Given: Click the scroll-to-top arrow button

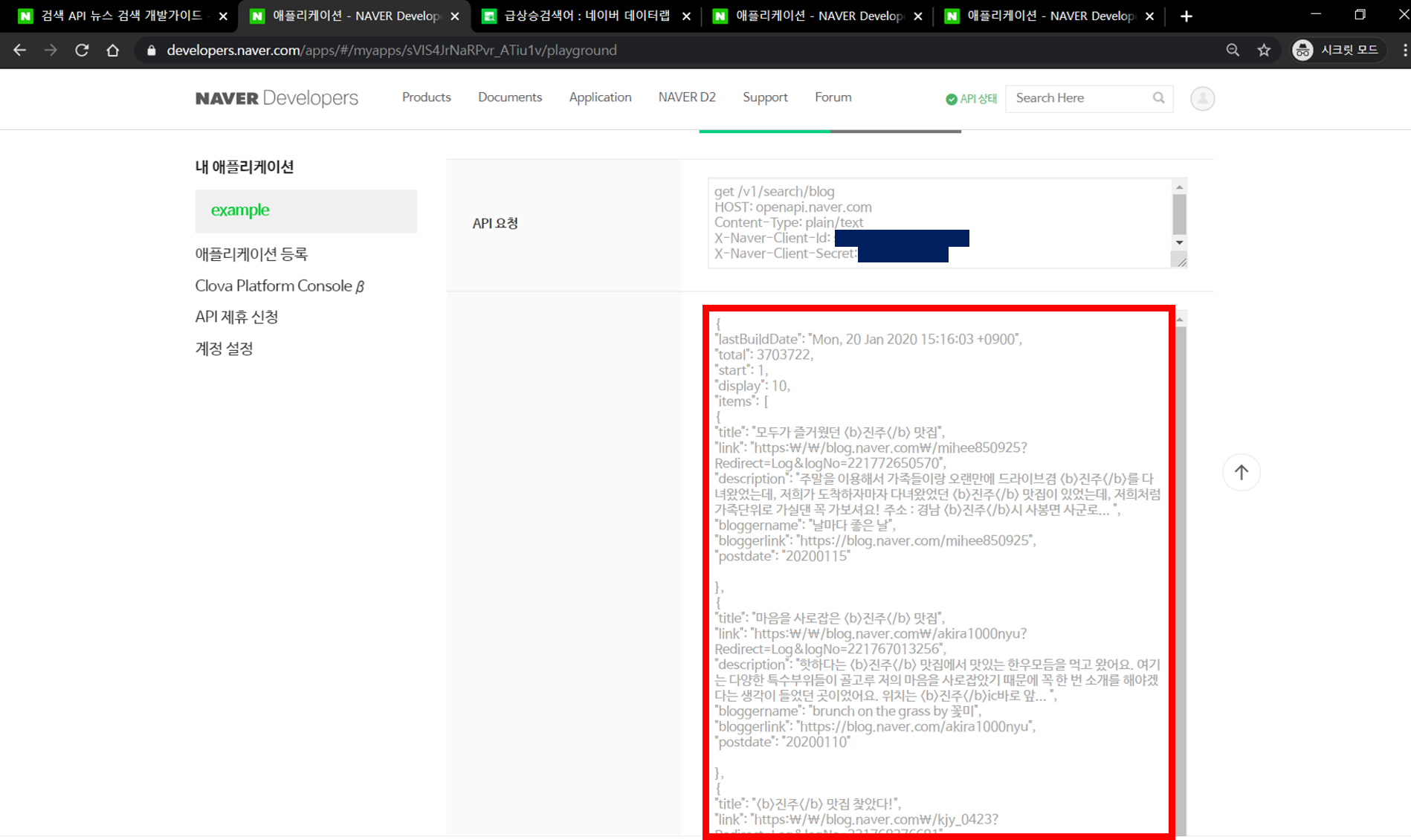Looking at the screenshot, I should [1242, 472].
